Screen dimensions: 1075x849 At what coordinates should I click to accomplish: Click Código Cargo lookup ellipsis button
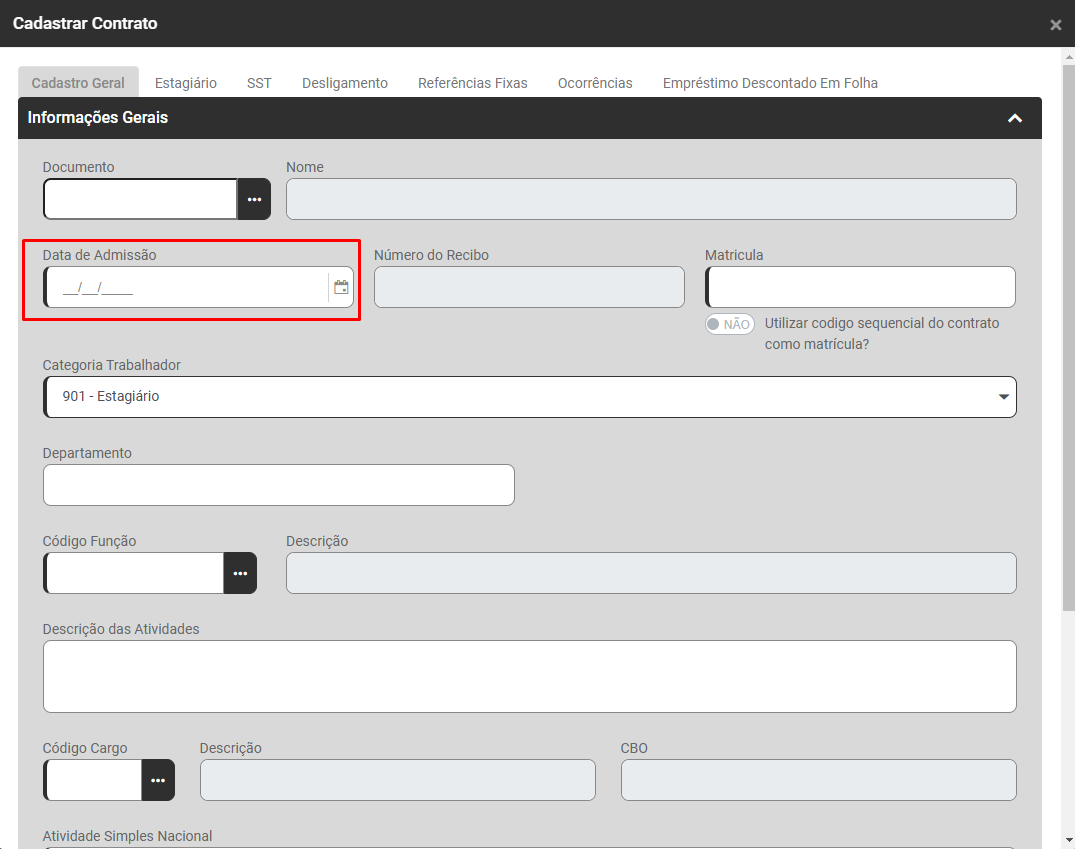[158, 780]
